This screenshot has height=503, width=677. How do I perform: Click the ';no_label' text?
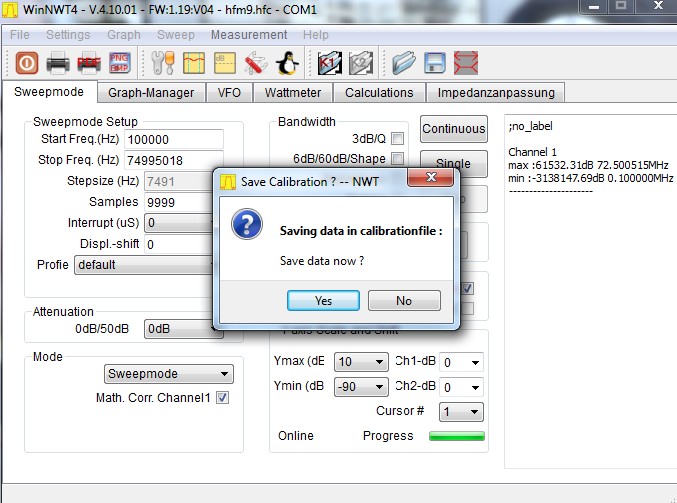[530, 126]
